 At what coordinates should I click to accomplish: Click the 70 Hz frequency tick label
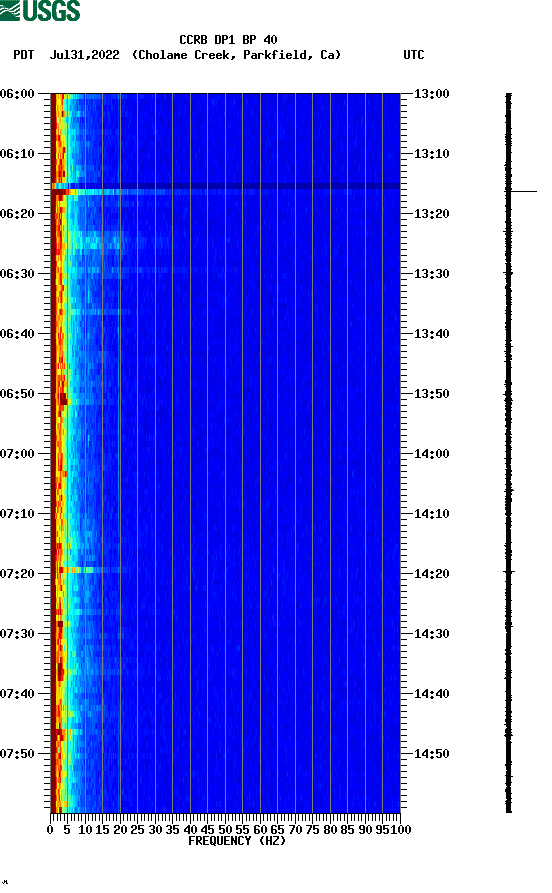295,830
